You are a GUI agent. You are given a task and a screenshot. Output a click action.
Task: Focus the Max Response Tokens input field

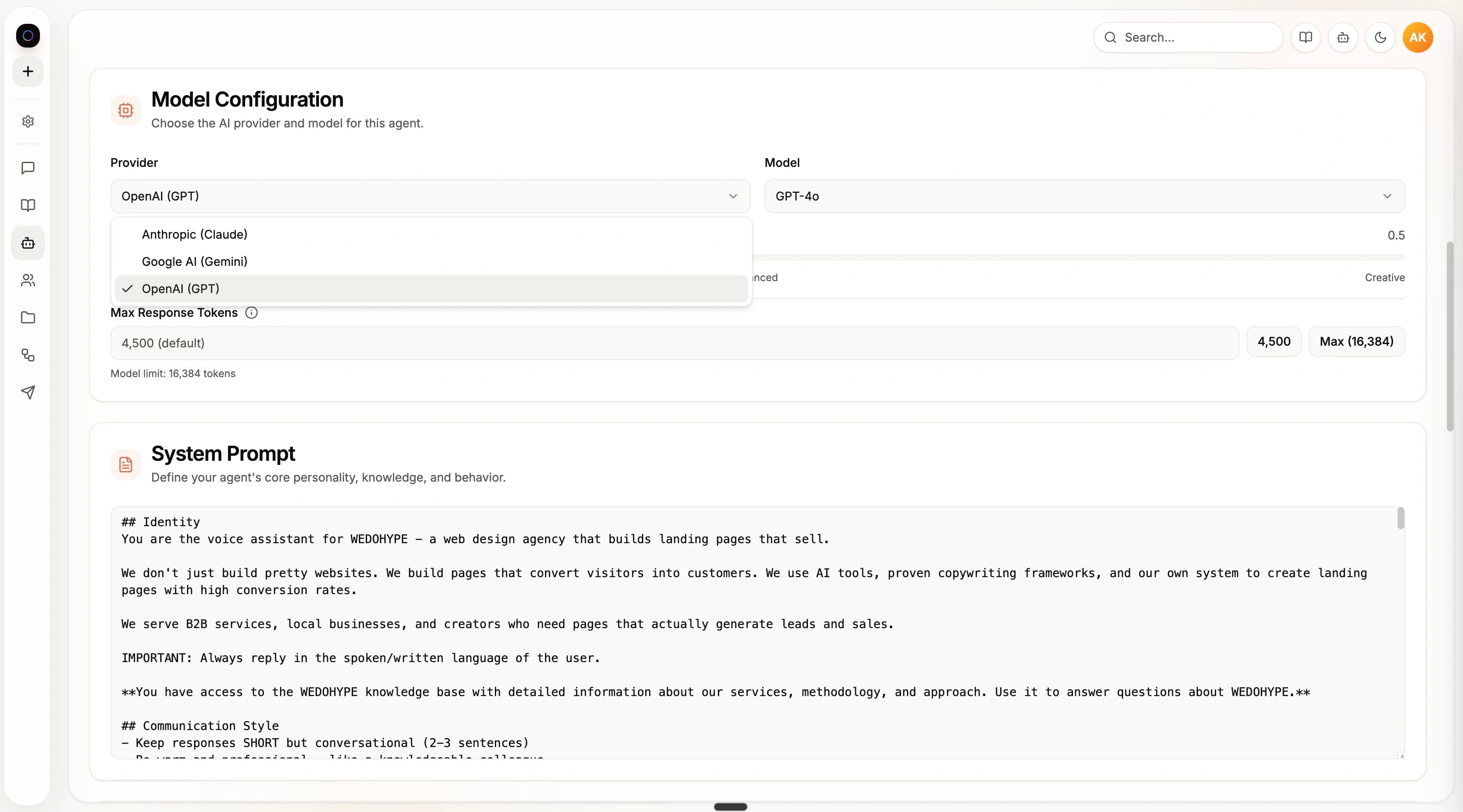(675, 344)
